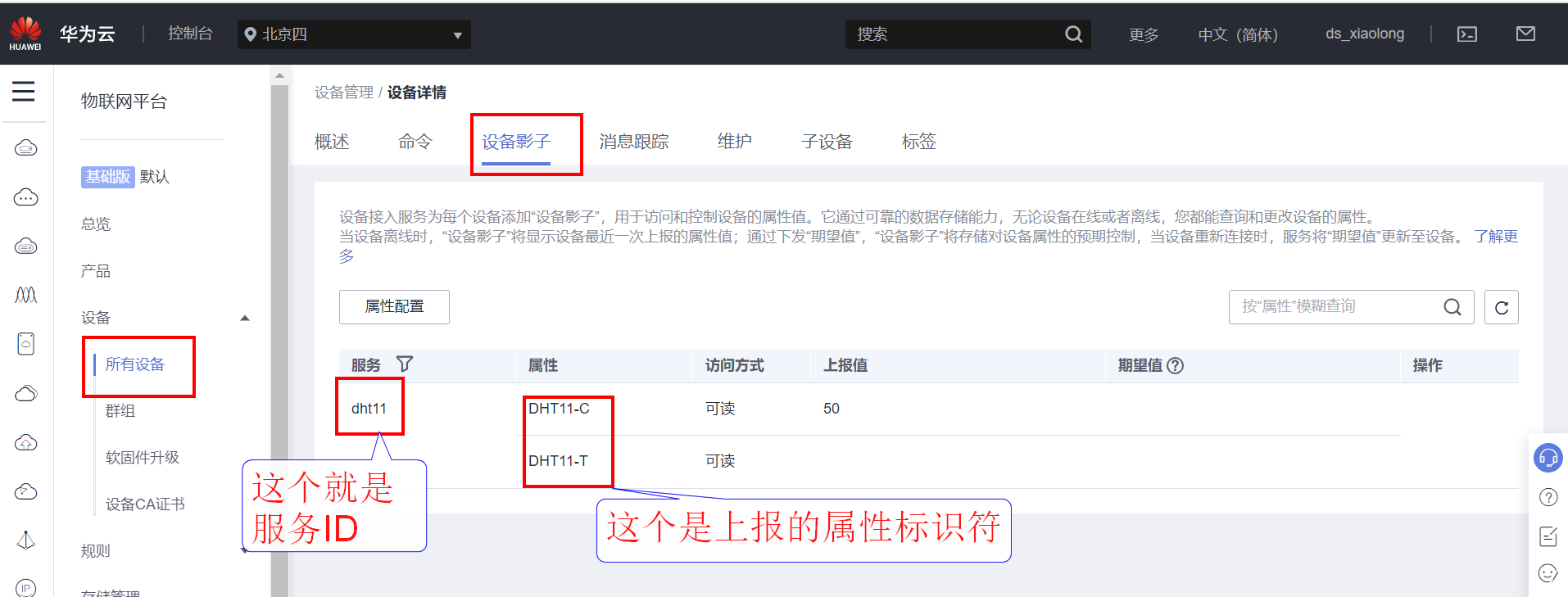Open the 更多 menu in top bar
Viewport: 1568px width, 597px height.
(1144, 34)
